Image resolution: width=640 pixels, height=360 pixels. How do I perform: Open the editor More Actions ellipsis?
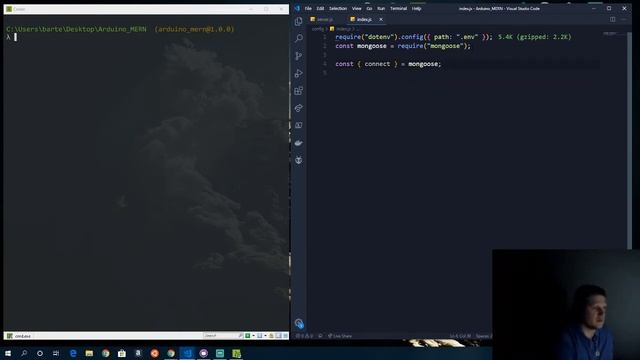click(x=623, y=19)
